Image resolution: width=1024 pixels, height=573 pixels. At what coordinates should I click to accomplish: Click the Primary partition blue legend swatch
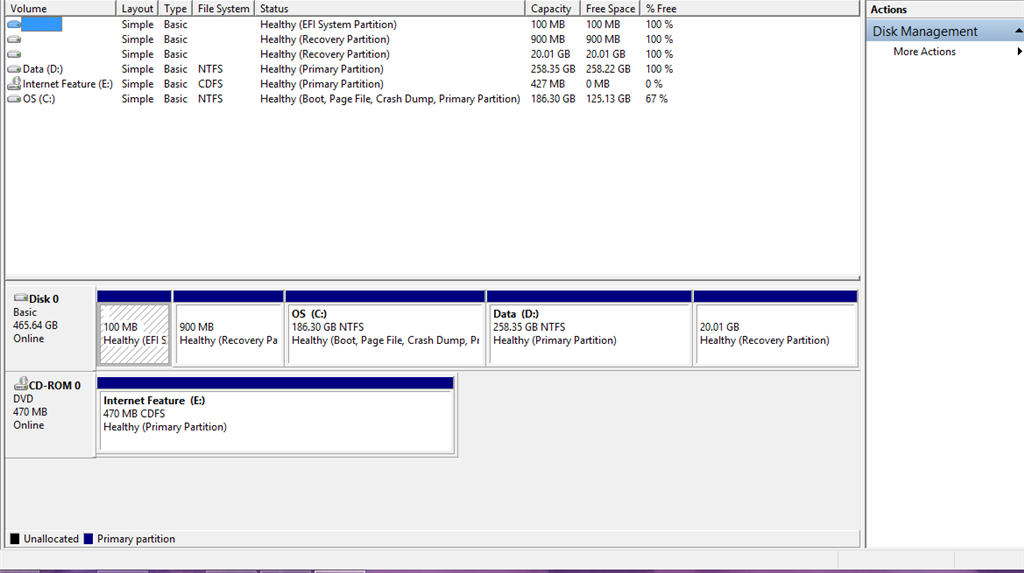pyautogui.click(x=88, y=539)
